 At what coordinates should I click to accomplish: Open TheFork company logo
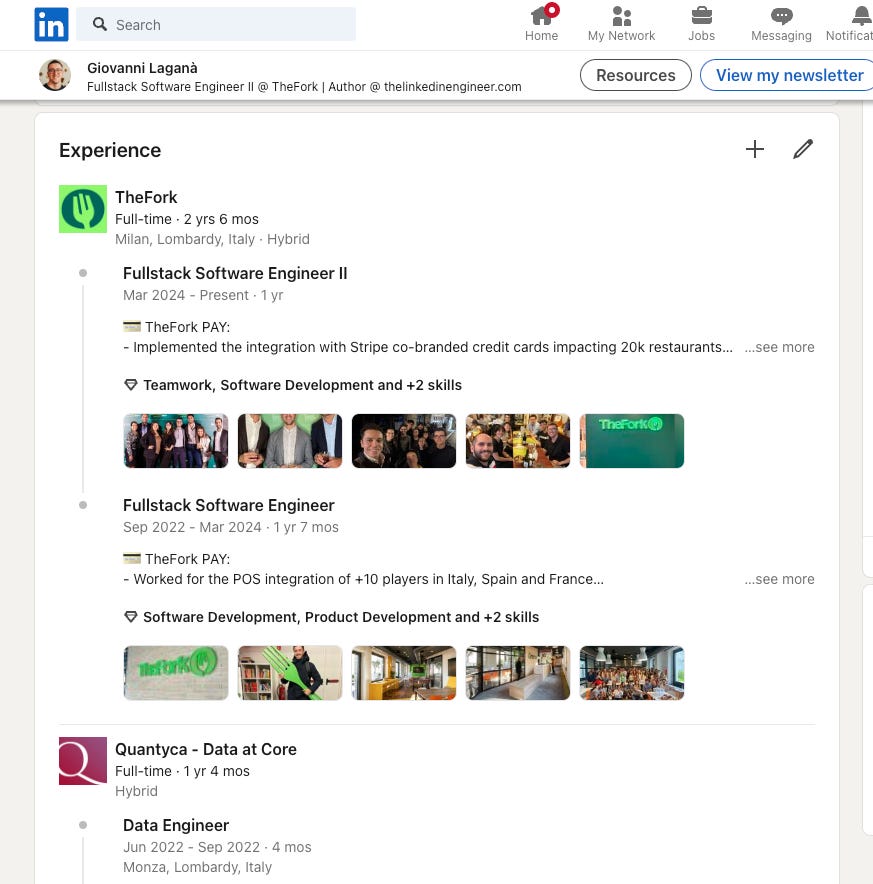point(83,209)
